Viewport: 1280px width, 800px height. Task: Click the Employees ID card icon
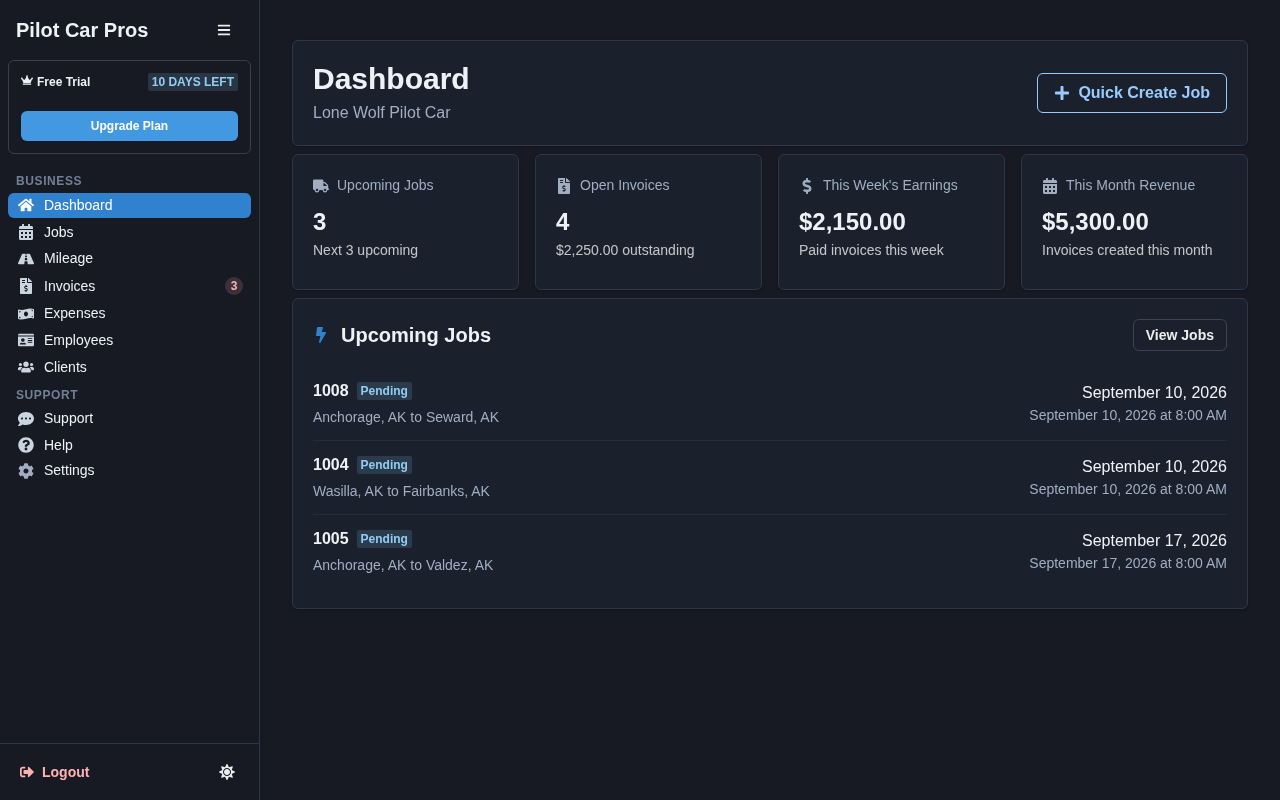click(x=26, y=340)
